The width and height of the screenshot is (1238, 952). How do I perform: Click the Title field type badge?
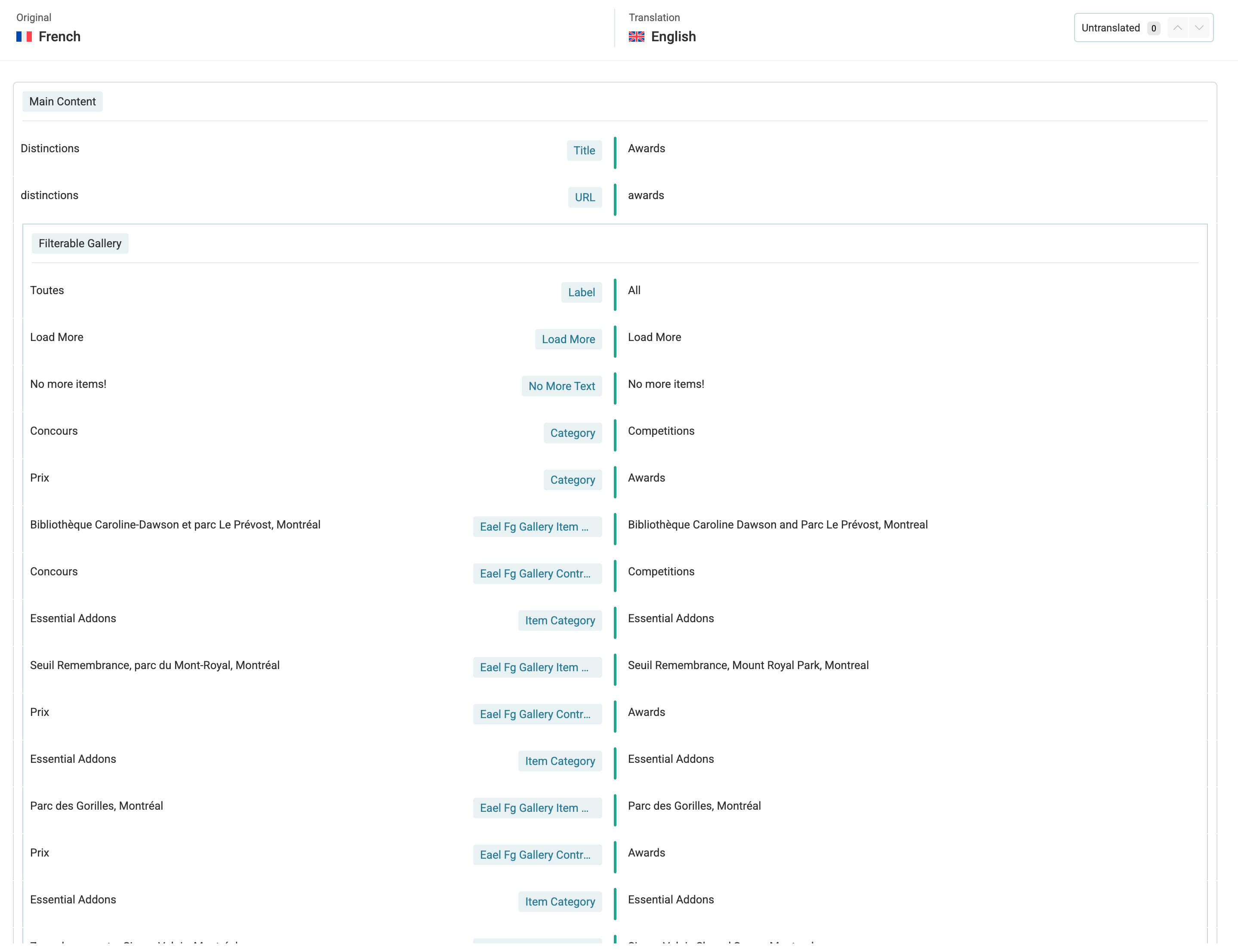(584, 150)
